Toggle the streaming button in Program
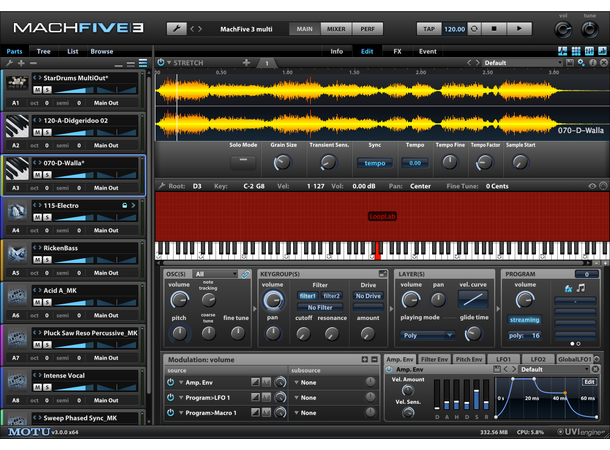 (x=524, y=320)
